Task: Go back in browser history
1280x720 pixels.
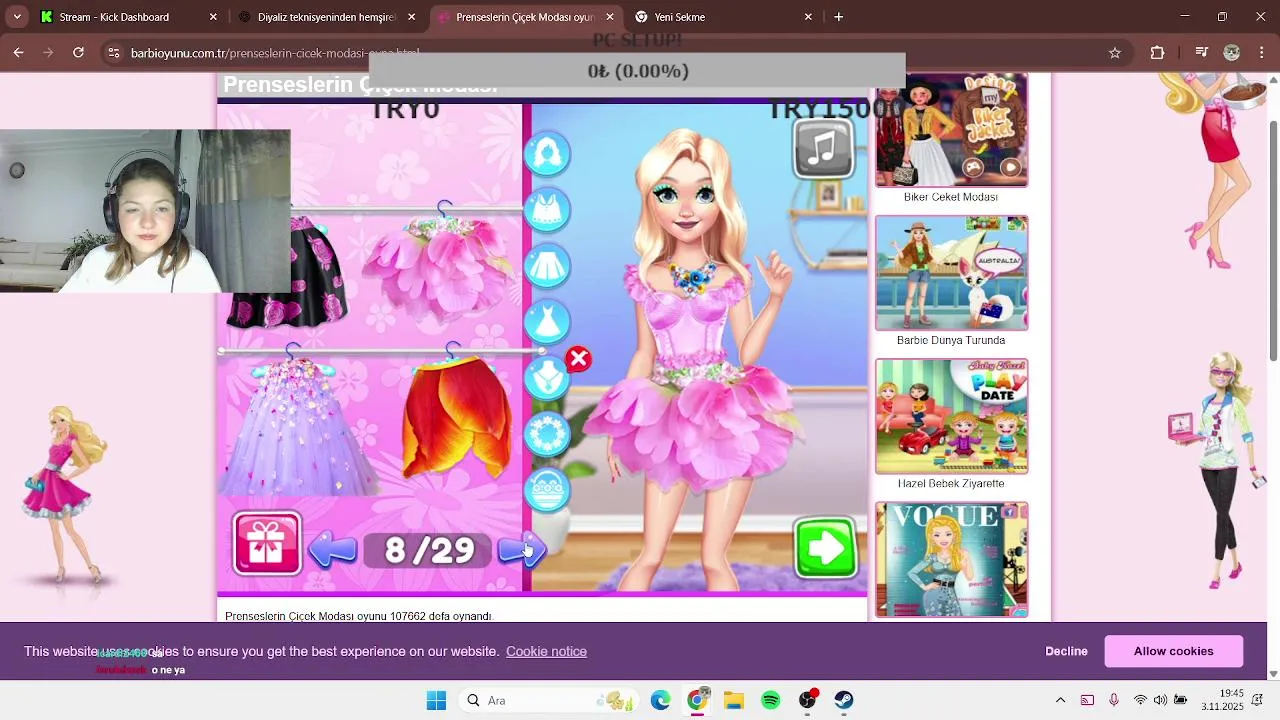Action: coord(19,53)
